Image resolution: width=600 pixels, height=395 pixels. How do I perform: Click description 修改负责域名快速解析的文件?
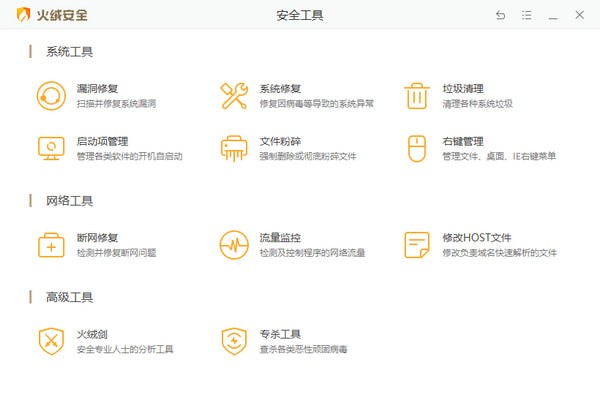[x=499, y=253]
